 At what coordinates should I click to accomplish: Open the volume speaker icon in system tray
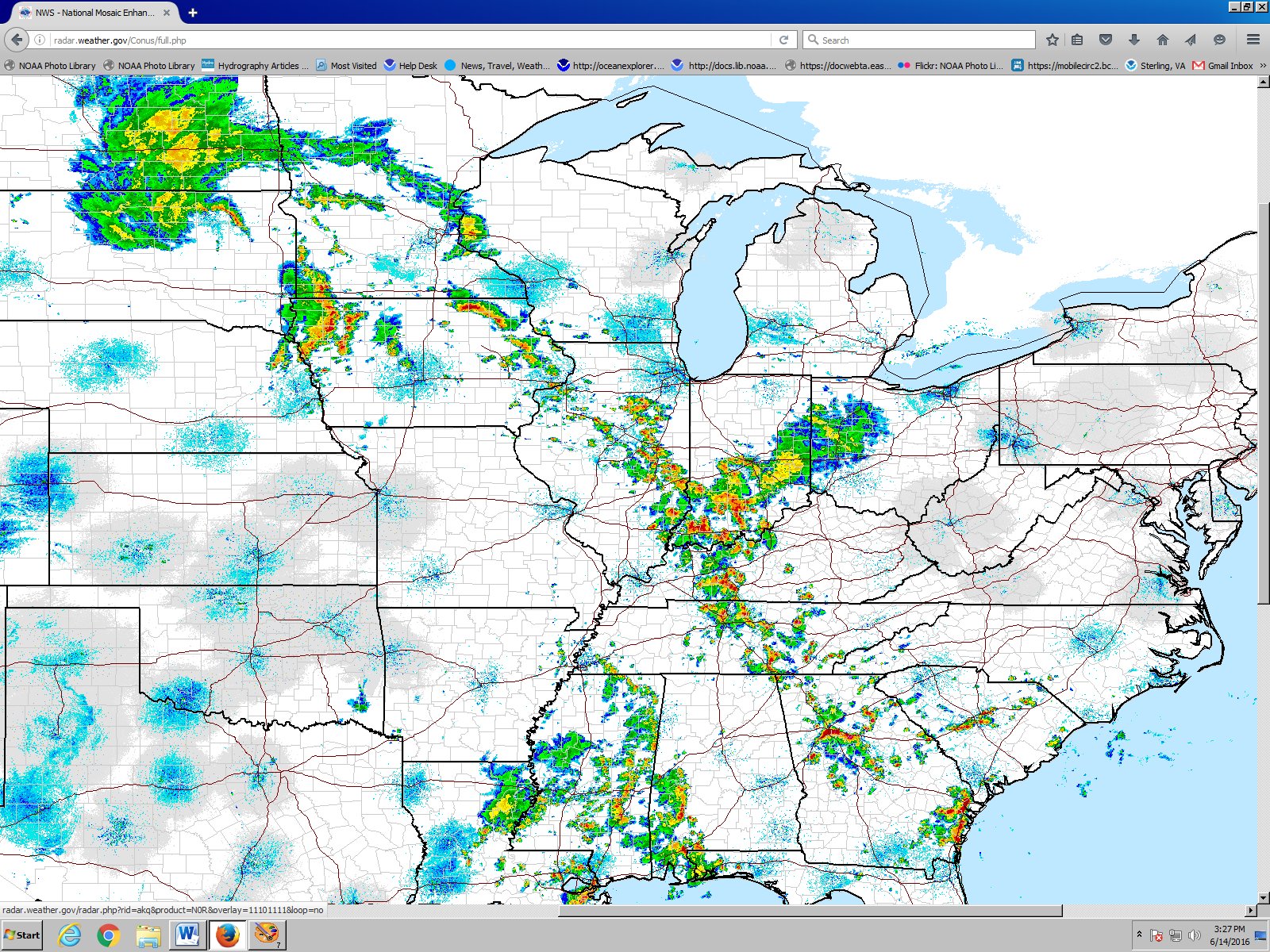coord(1194,936)
